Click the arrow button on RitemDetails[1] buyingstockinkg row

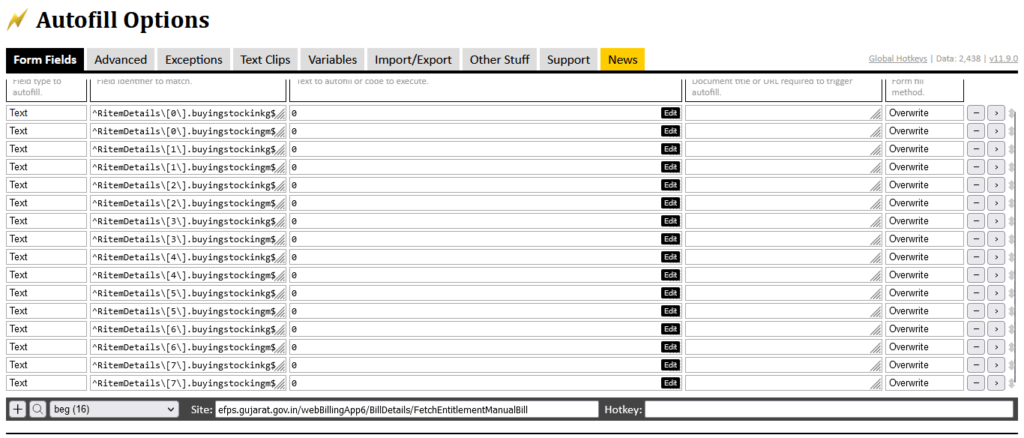tap(996, 149)
